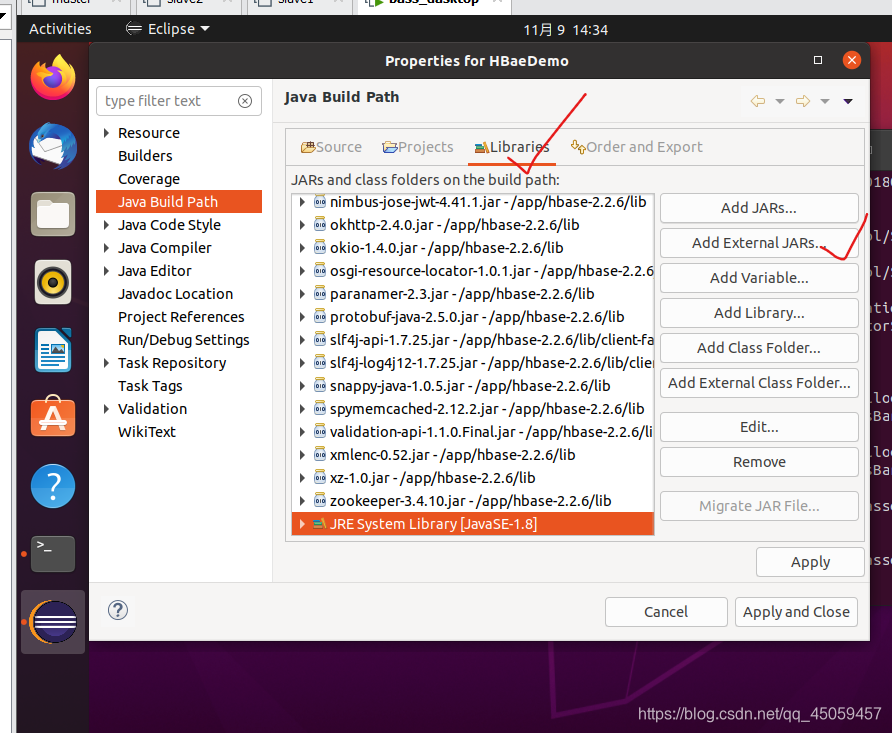Screen dimensions: 892x733
Task: Select spymemcached-2.12.2.jar in the list
Action: 473,409
